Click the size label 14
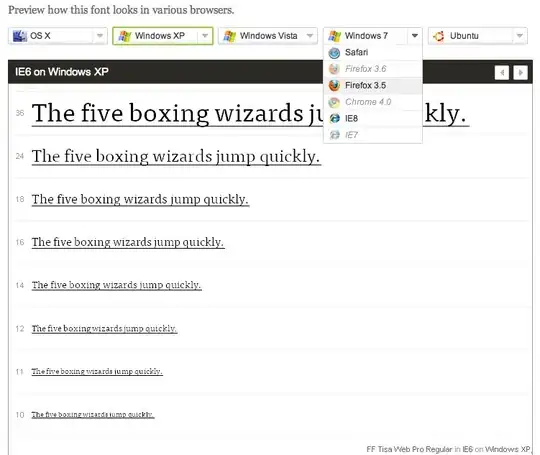Screen dimensions: 540x455 pos(20,286)
